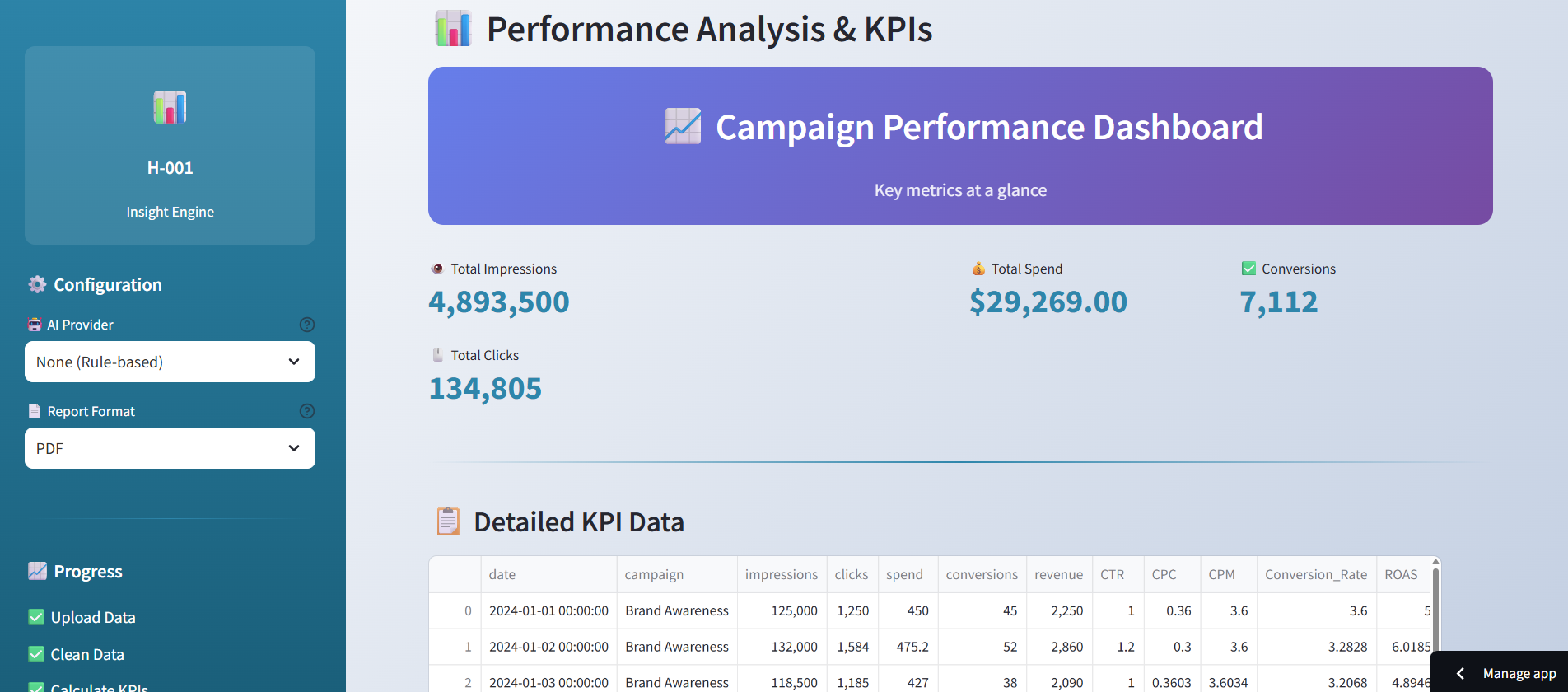Click the dropdown arrow in the PDF selector
The width and height of the screenshot is (1568, 692).
click(294, 448)
